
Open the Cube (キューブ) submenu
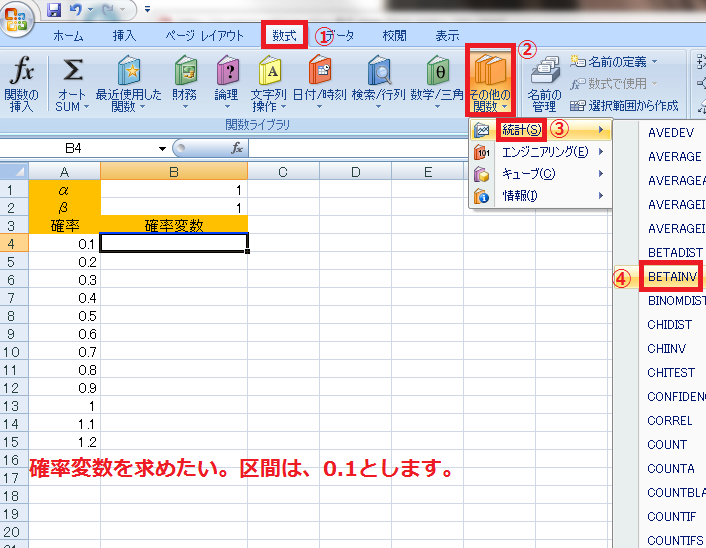pos(541,174)
